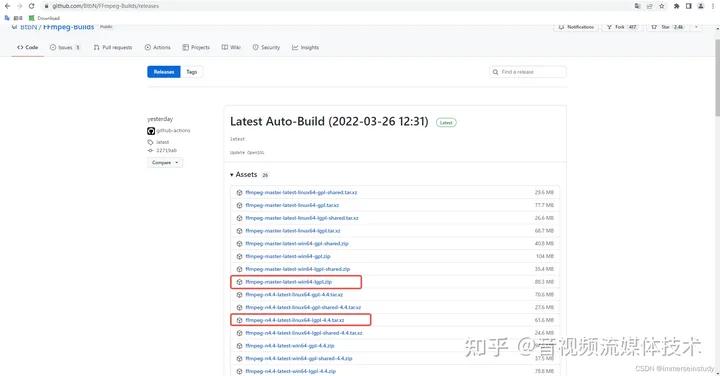The width and height of the screenshot is (720, 376).
Task: Click the FFmpeg-Builds repository name link
Action: pos(68,27)
